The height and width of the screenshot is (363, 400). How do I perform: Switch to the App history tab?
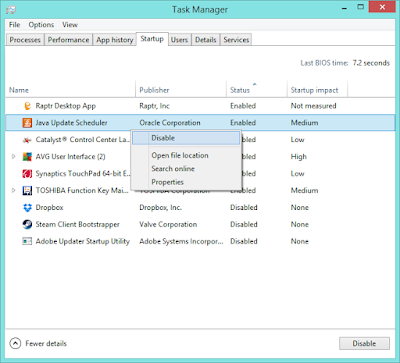coord(115,40)
